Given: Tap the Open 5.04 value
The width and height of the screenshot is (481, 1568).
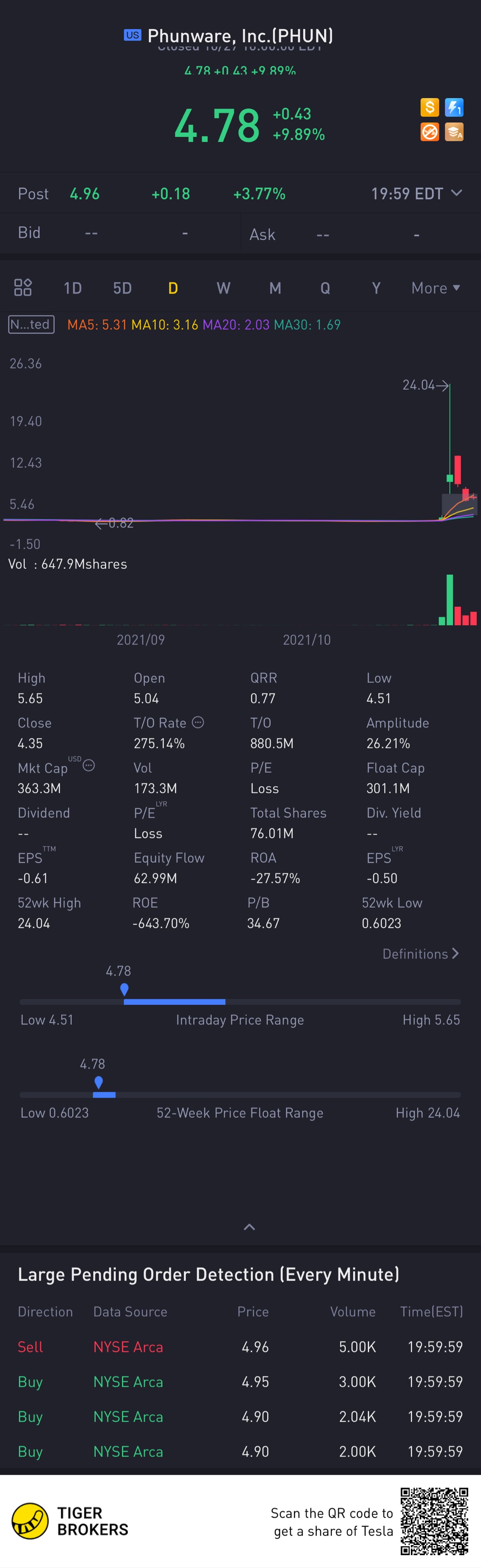Looking at the screenshot, I should coord(146,698).
